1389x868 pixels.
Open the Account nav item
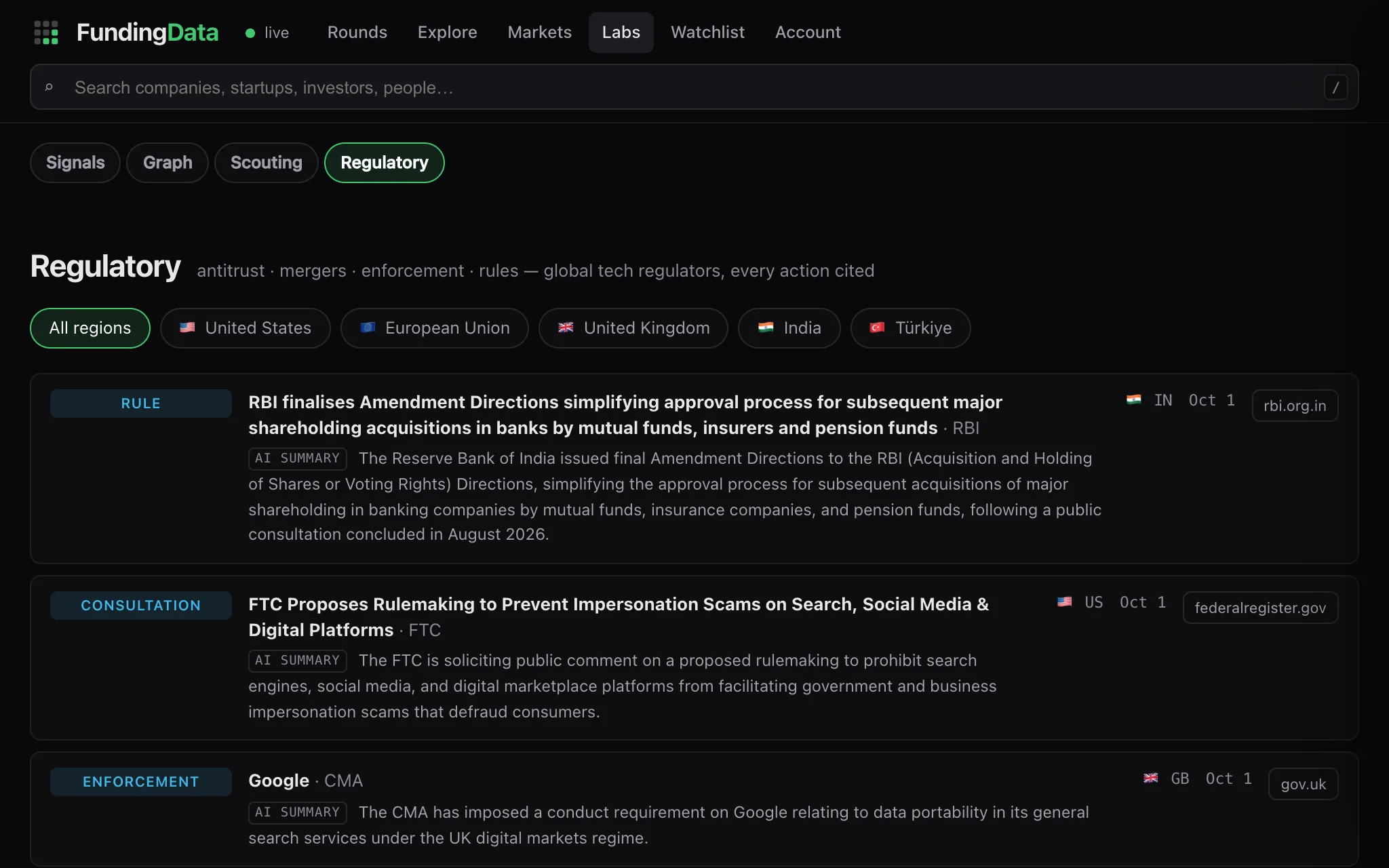tap(808, 33)
